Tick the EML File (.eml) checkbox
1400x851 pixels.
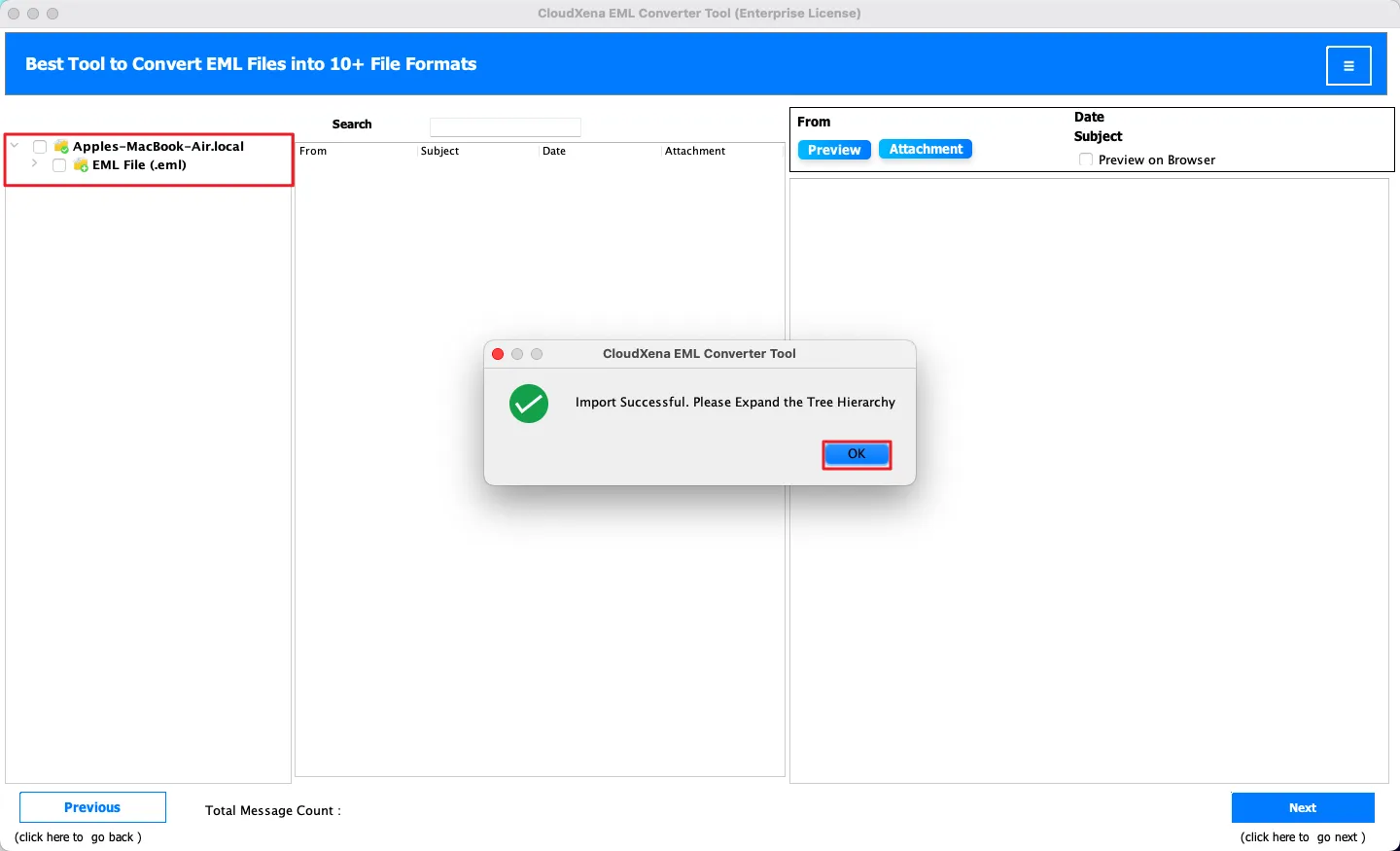coord(59,165)
